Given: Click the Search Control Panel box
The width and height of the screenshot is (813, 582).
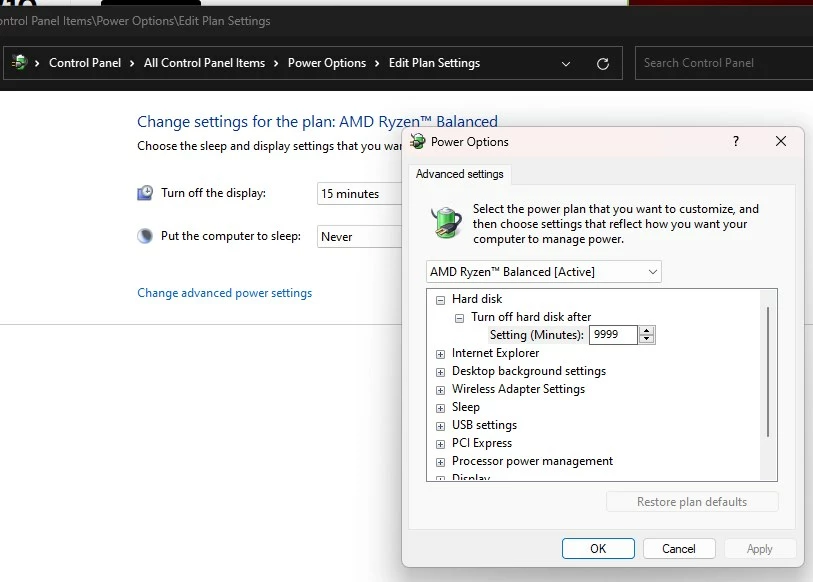Looking at the screenshot, I should pyautogui.click(x=724, y=63).
